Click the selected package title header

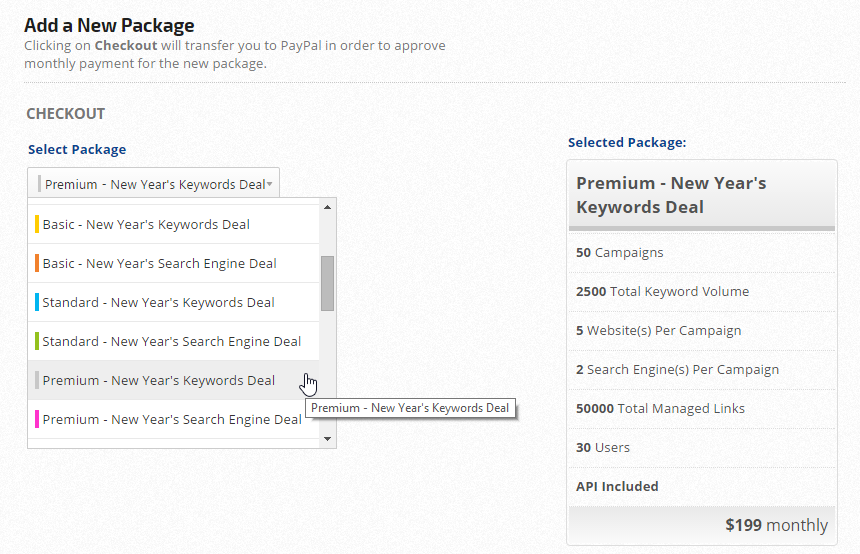pos(701,195)
